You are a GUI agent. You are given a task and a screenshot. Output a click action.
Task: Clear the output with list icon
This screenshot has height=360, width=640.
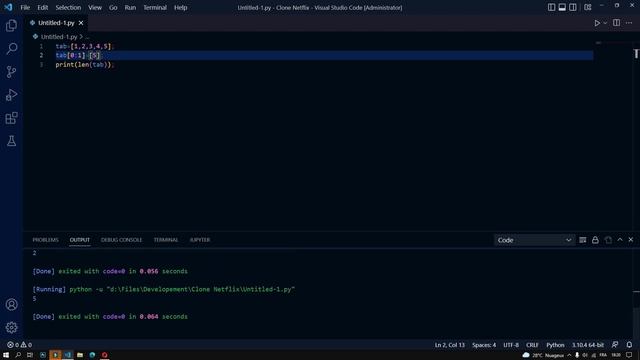coord(582,240)
